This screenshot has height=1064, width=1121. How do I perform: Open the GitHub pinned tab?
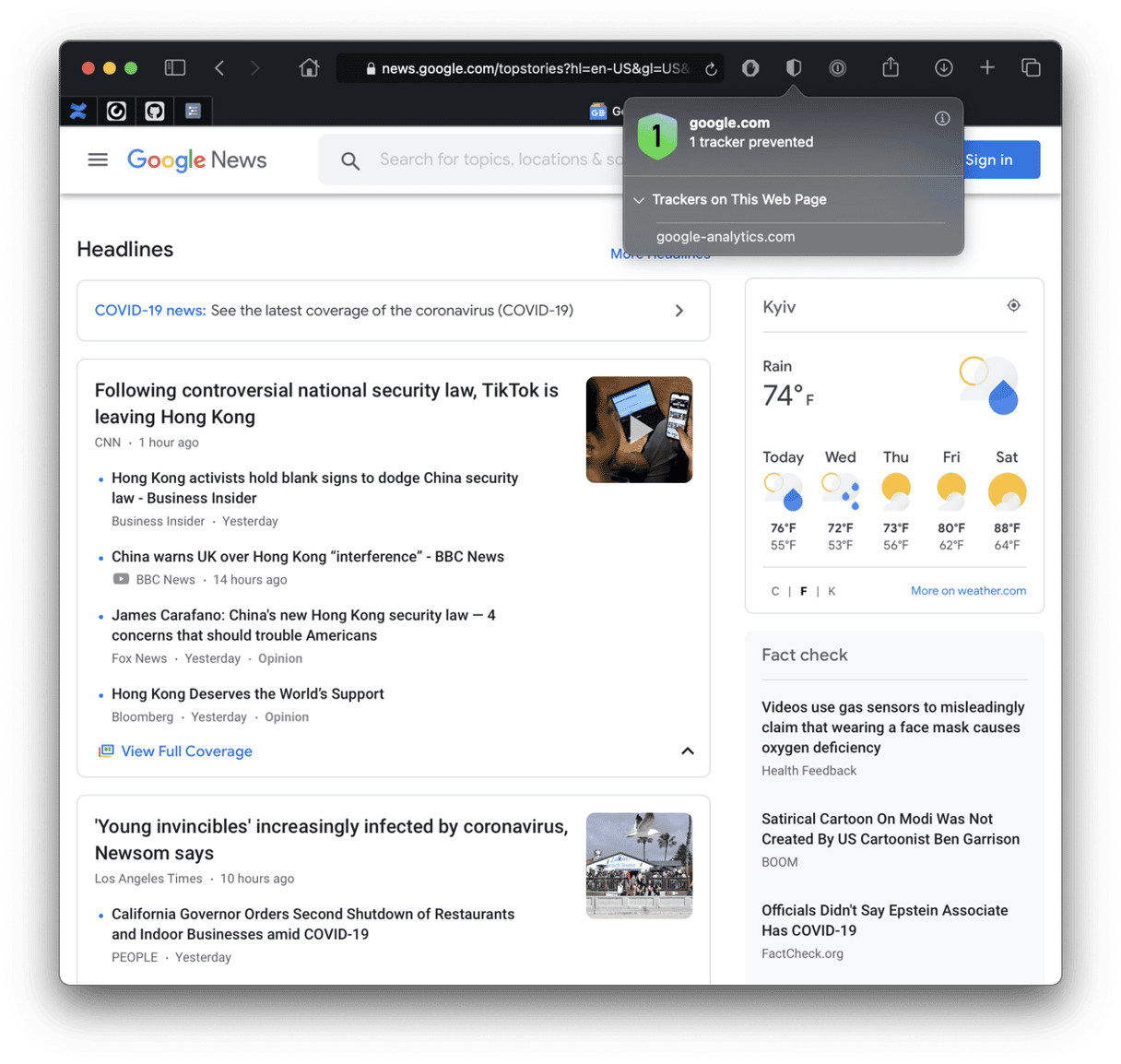point(155,111)
